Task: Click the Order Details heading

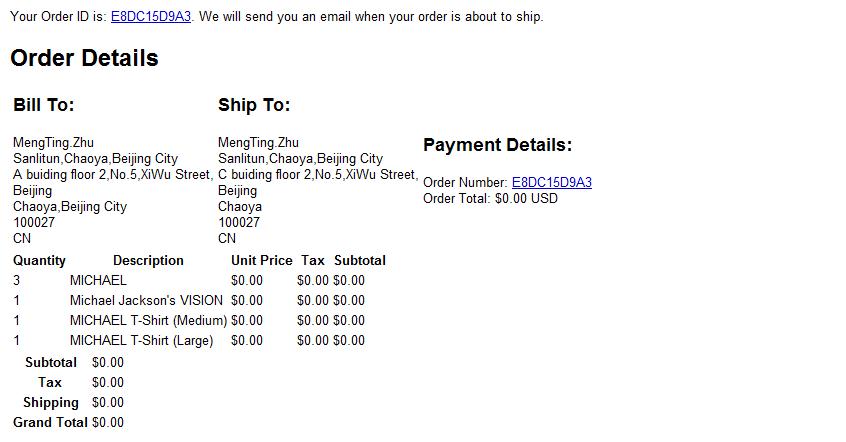Action: (84, 59)
